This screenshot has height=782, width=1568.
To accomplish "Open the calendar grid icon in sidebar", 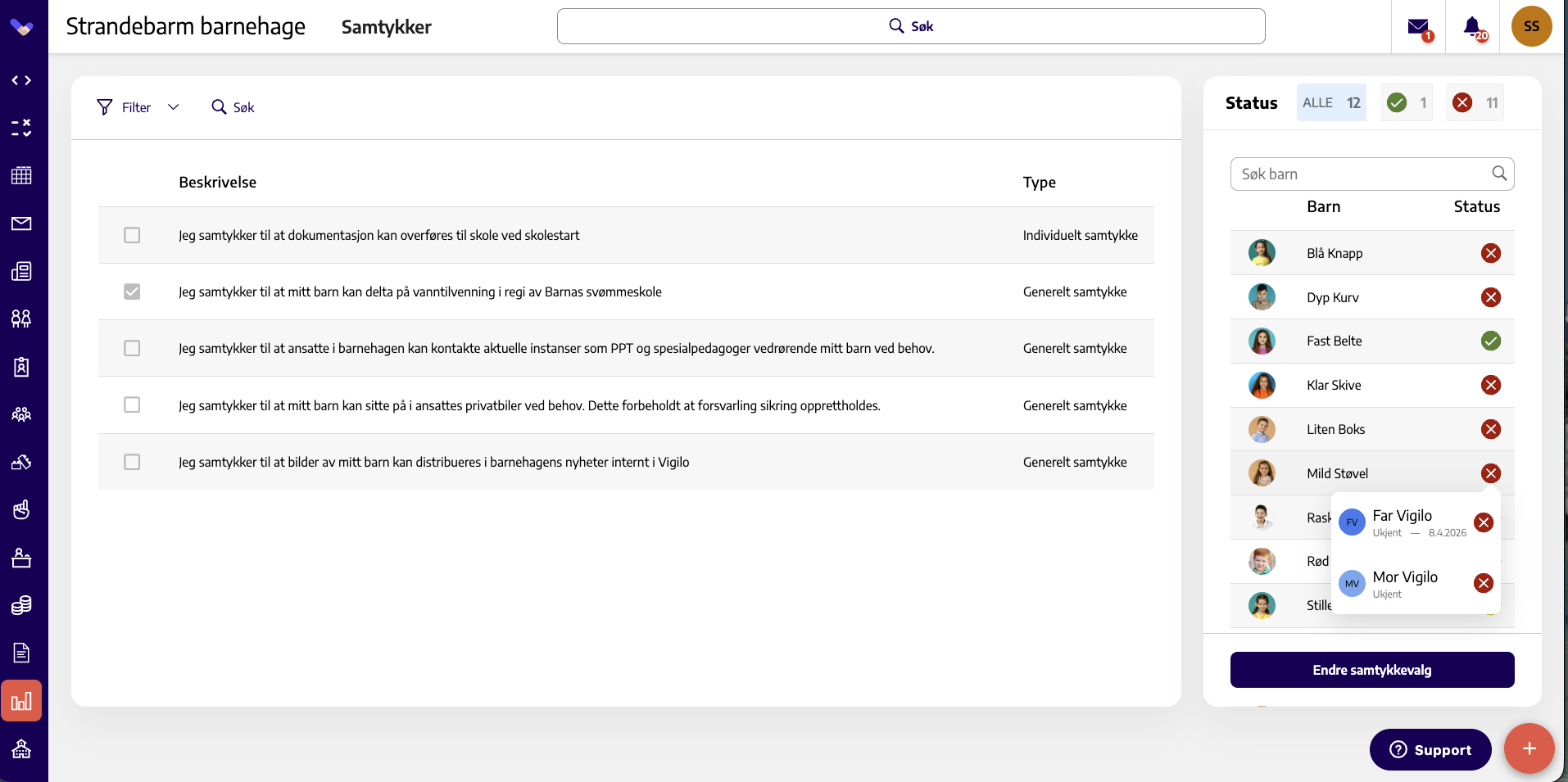I will click(x=21, y=175).
